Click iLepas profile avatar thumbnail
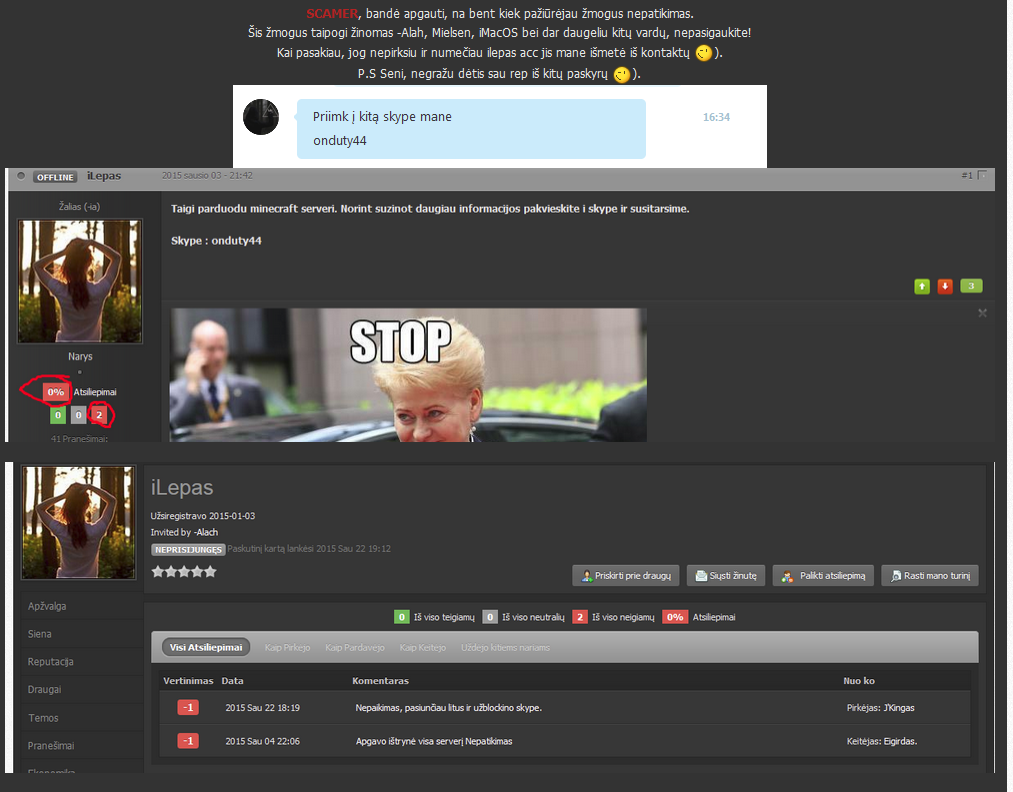The image size is (1013, 792). pos(79,522)
